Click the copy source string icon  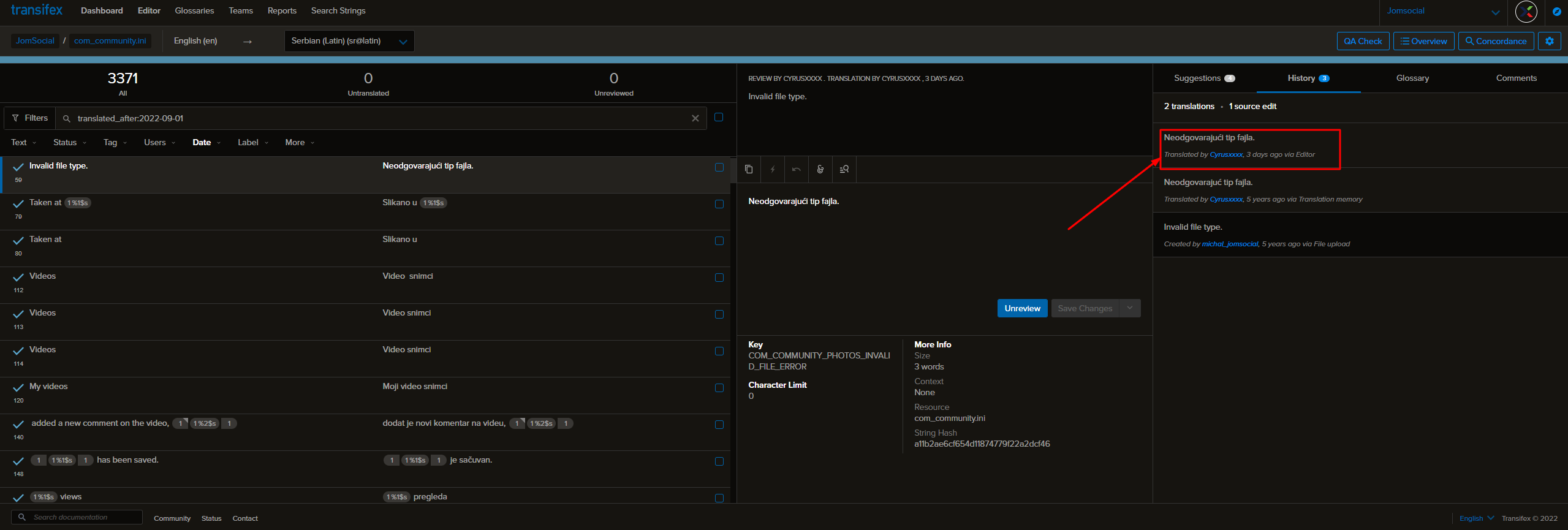point(748,169)
